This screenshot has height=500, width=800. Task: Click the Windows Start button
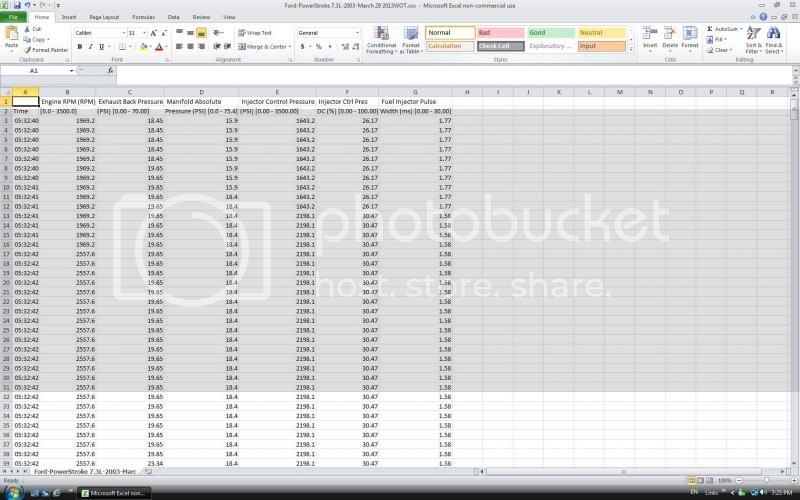(x=12, y=493)
